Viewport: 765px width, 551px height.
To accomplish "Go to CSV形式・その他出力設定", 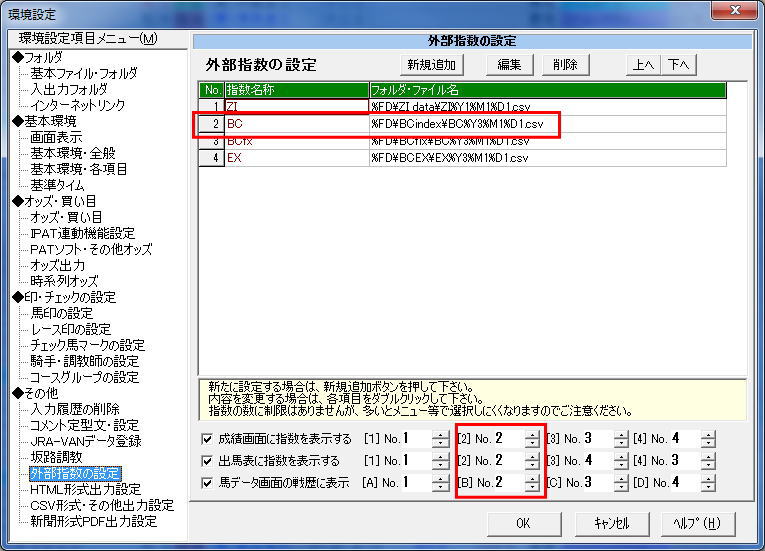I will coord(92,505).
